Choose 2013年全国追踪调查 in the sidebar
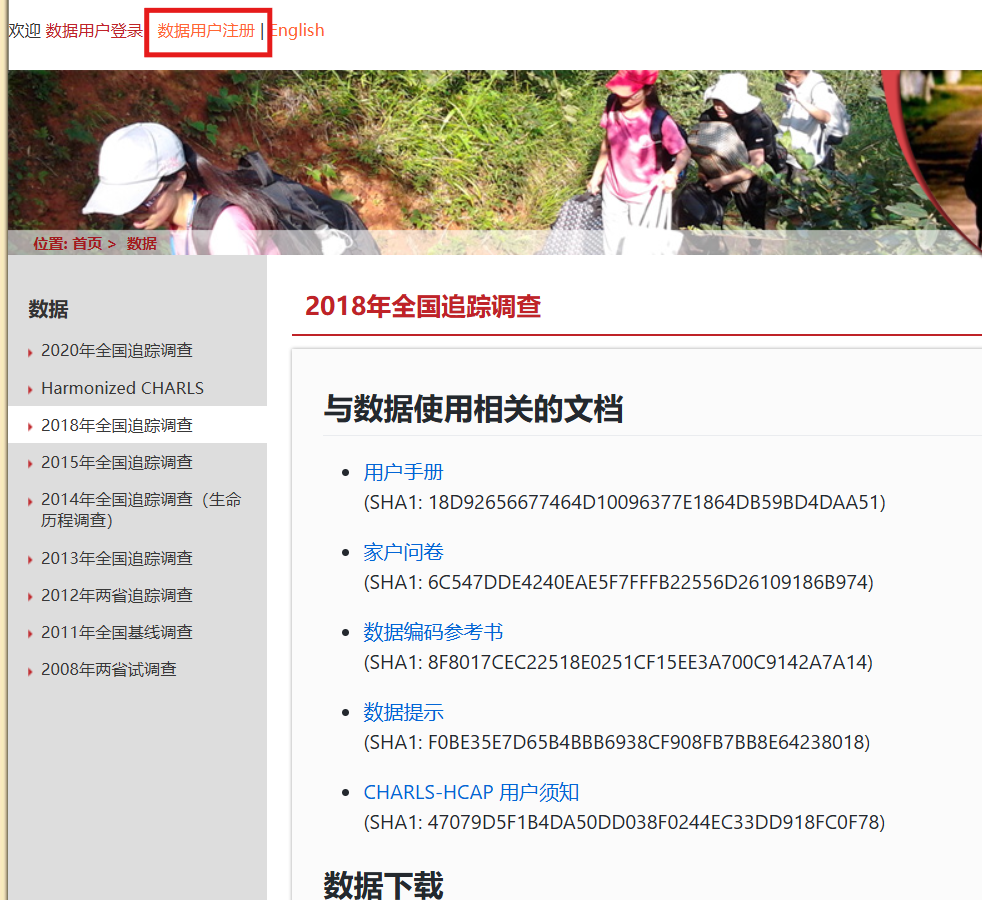Image resolution: width=982 pixels, height=900 pixels. point(117,558)
